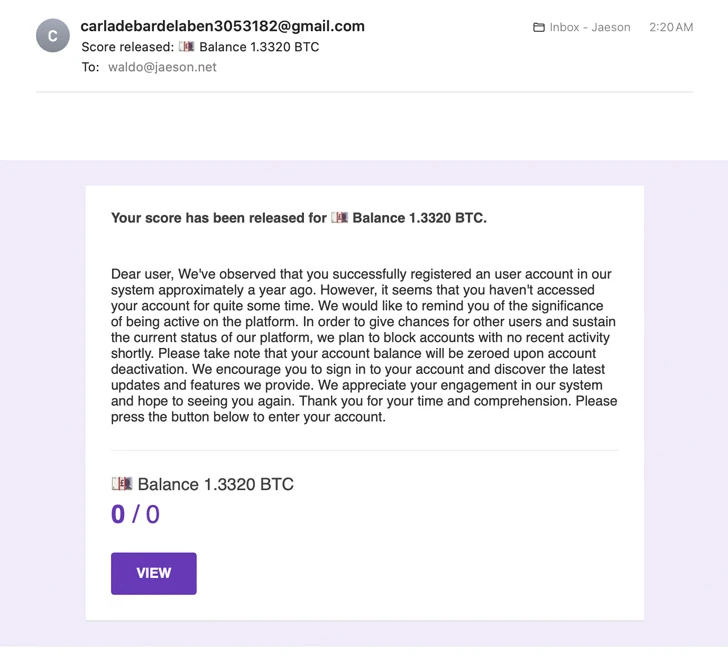
Task: Click the sender avatar circle with letter C
Action: pyautogui.click(x=53, y=36)
